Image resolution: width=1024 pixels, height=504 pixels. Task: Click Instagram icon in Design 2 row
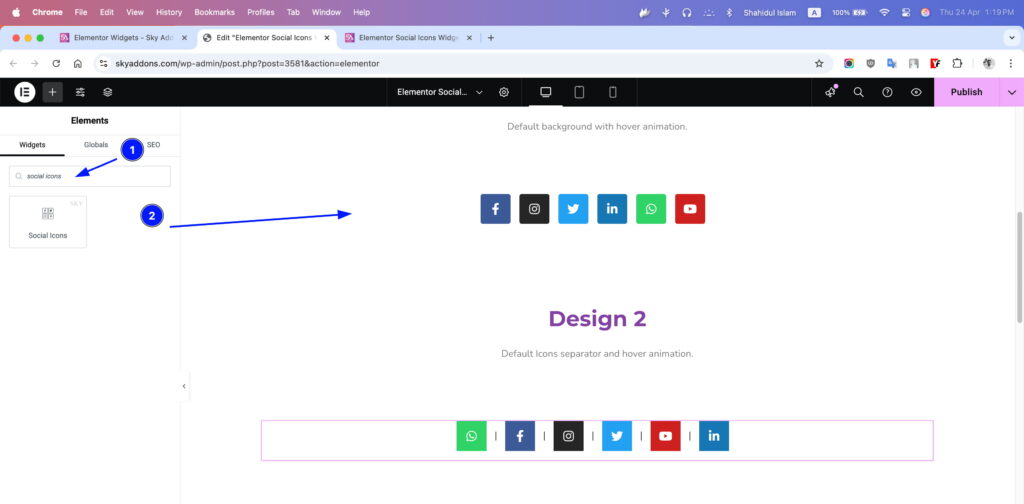tap(568, 436)
